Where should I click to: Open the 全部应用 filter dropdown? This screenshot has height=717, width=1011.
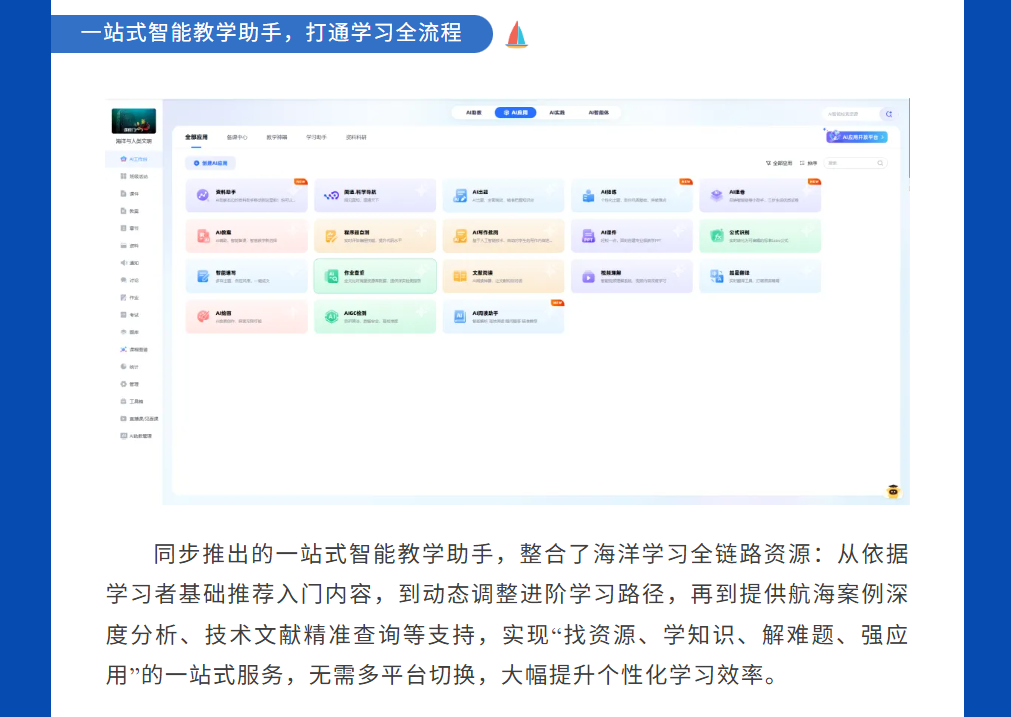[x=779, y=163]
